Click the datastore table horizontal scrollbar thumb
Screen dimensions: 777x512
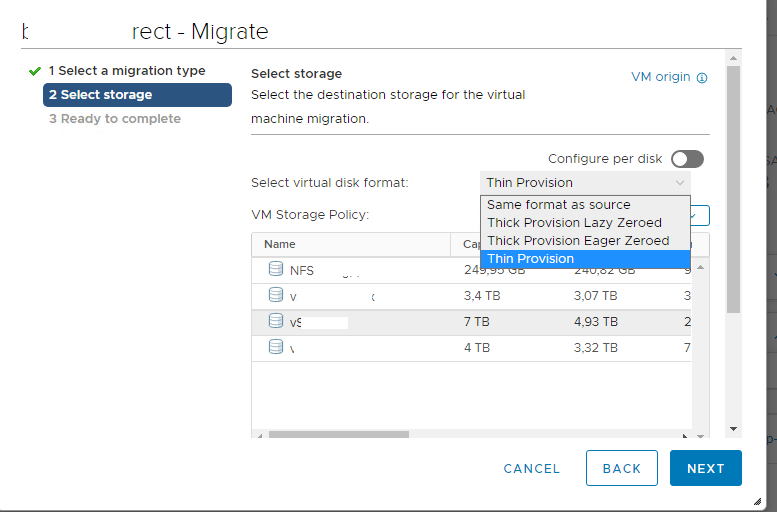click(x=338, y=435)
